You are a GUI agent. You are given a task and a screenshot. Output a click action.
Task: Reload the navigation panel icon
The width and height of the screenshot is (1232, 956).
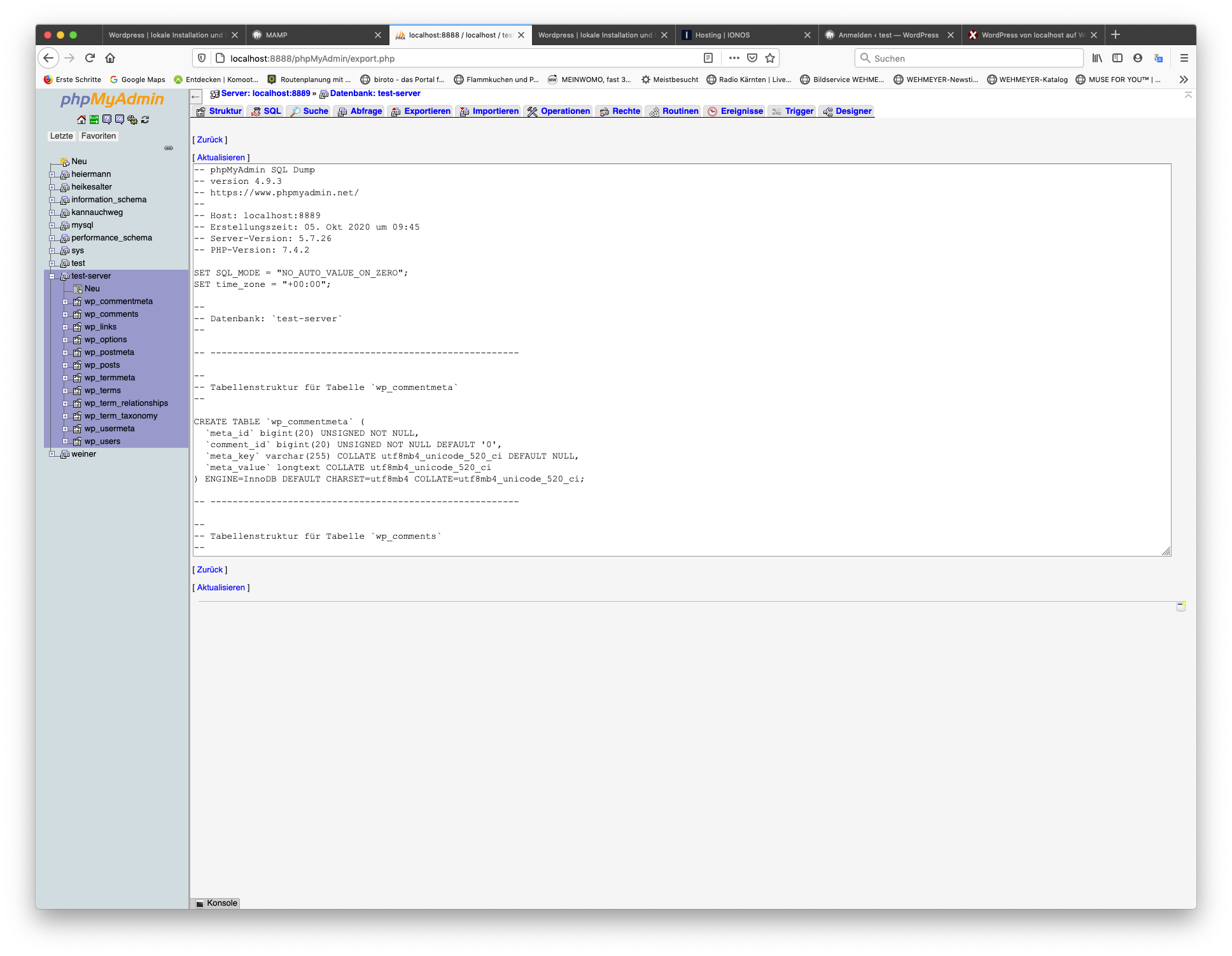(145, 120)
